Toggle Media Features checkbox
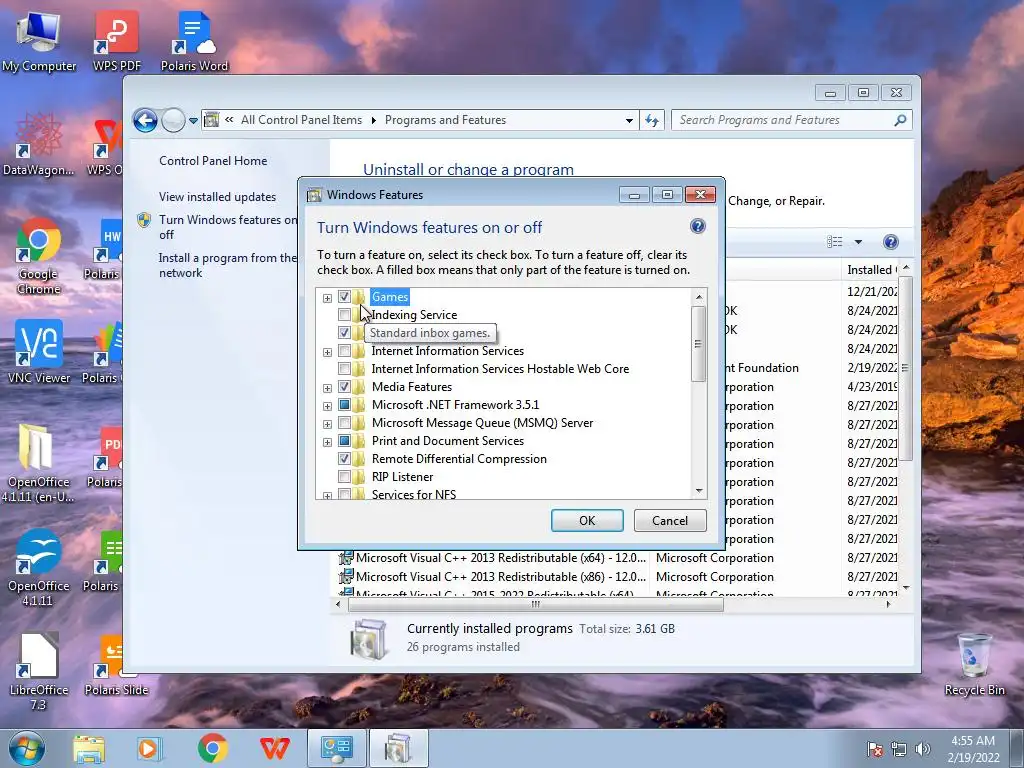Image resolution: width=1024 pixels, height=768 pixels. 344,387
